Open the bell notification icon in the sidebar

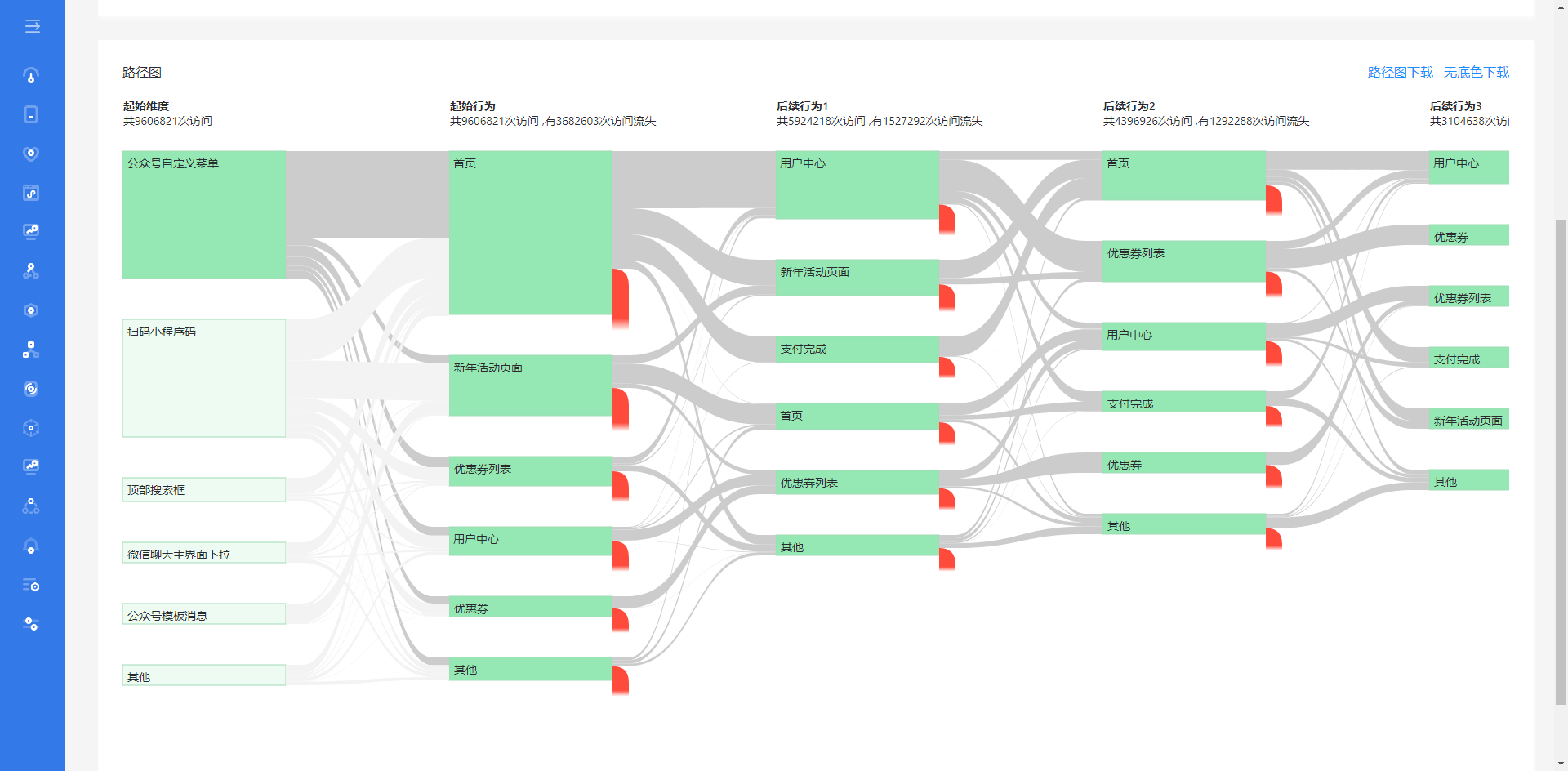(31, 546)
